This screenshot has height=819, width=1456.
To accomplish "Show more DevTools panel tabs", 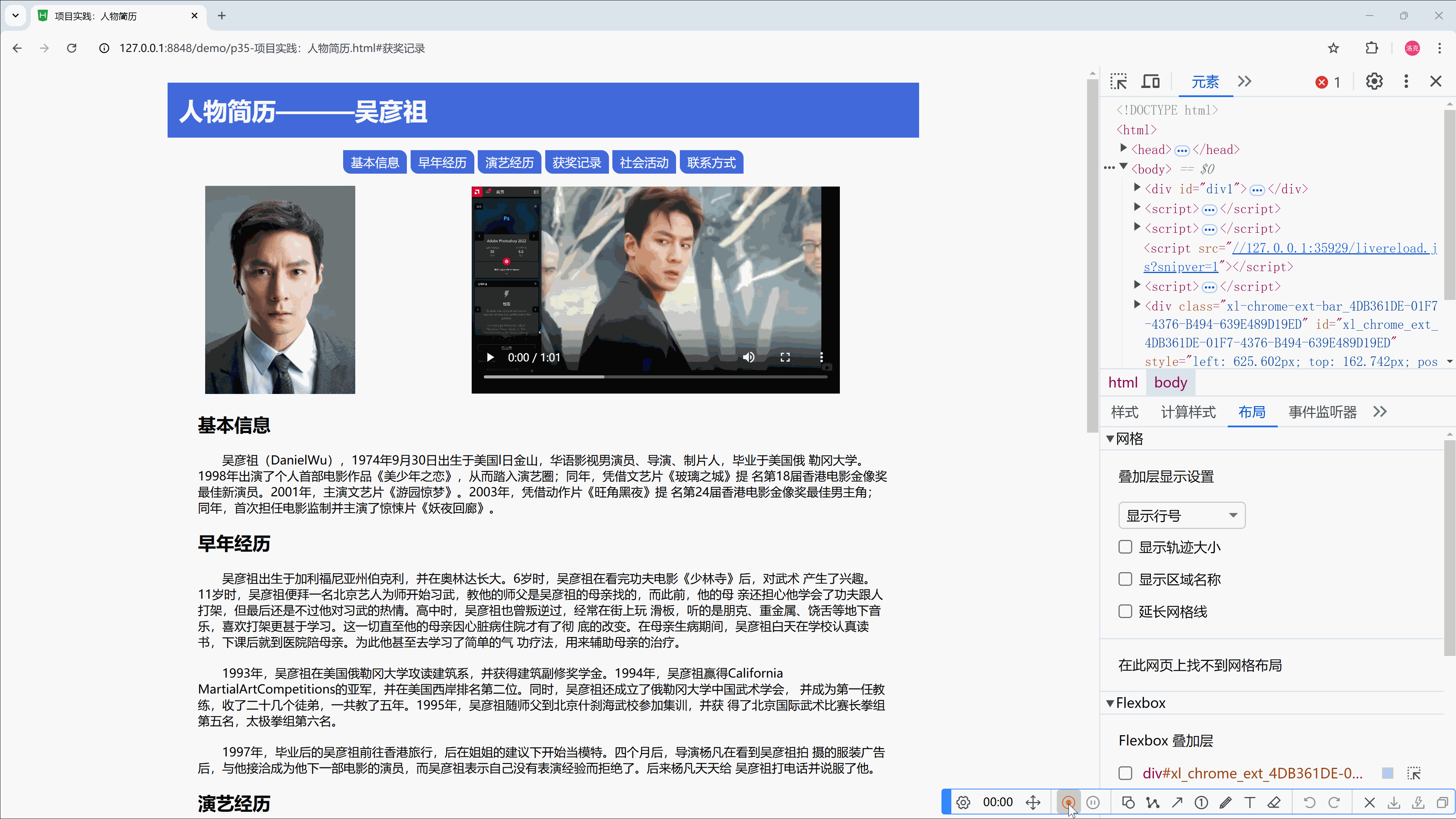I will (x=1244, y=82).
